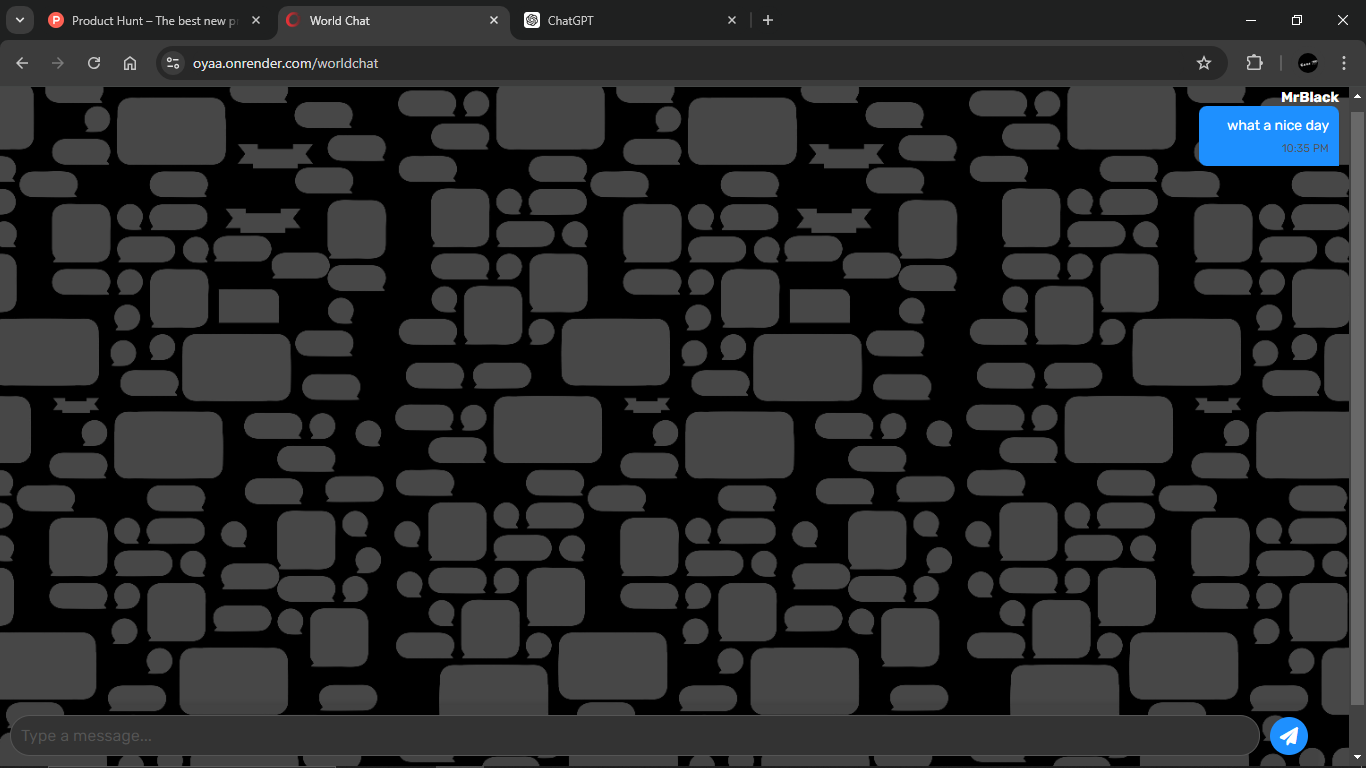
Task: Click the 10:35 PM message timestamp
Action: (1305, 148)
